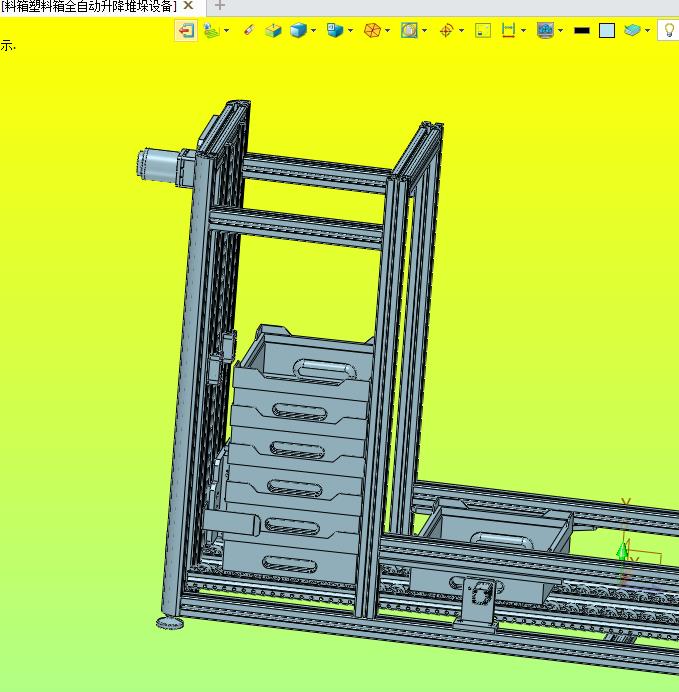Open the sketch plane tool icon
Image resolution: width=679 pixels, height=692 pixels.
tap(211, 30)
